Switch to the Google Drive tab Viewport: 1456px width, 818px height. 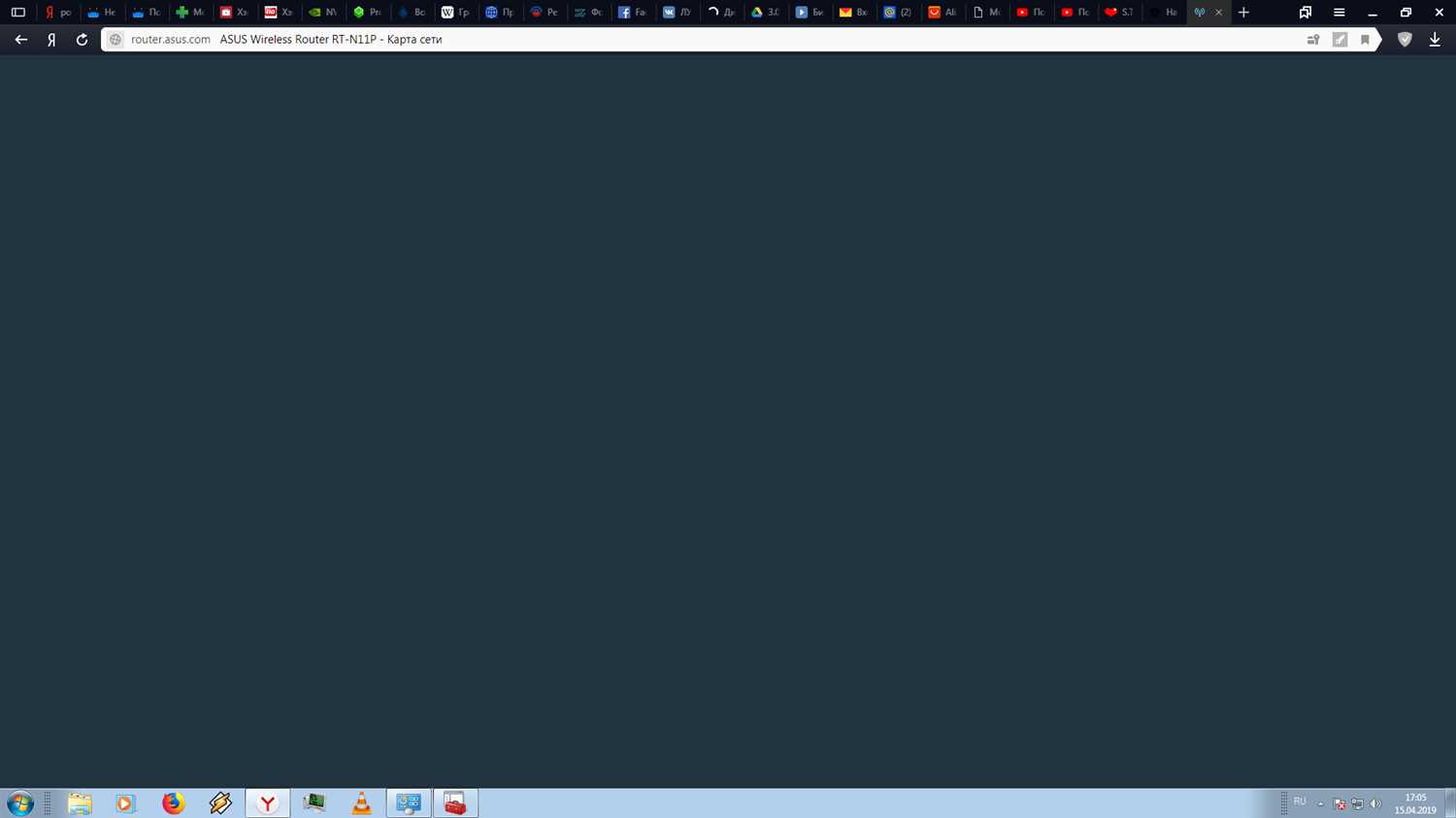coord(765,13)
